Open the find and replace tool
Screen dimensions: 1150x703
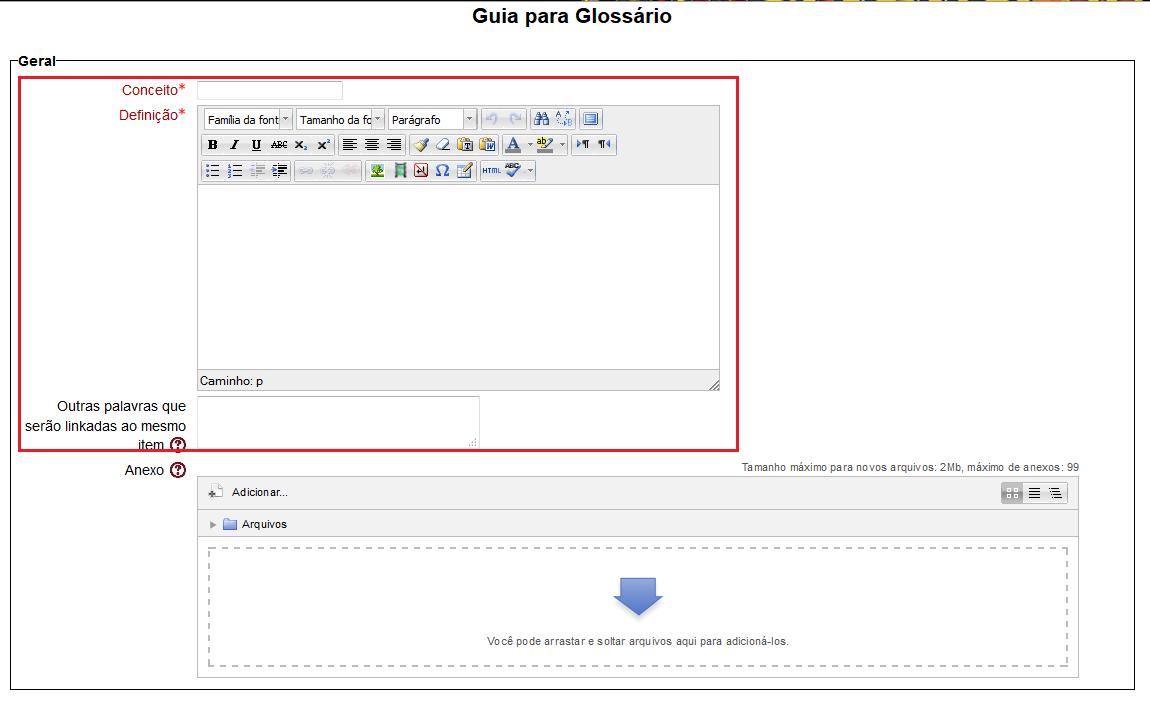pos(563,118)
